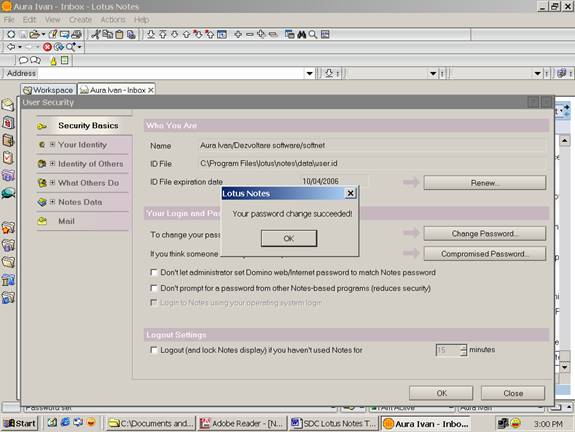Click the single speech bubble chat icon
Screen dimensions: 575x432
[x=23, y=60]
